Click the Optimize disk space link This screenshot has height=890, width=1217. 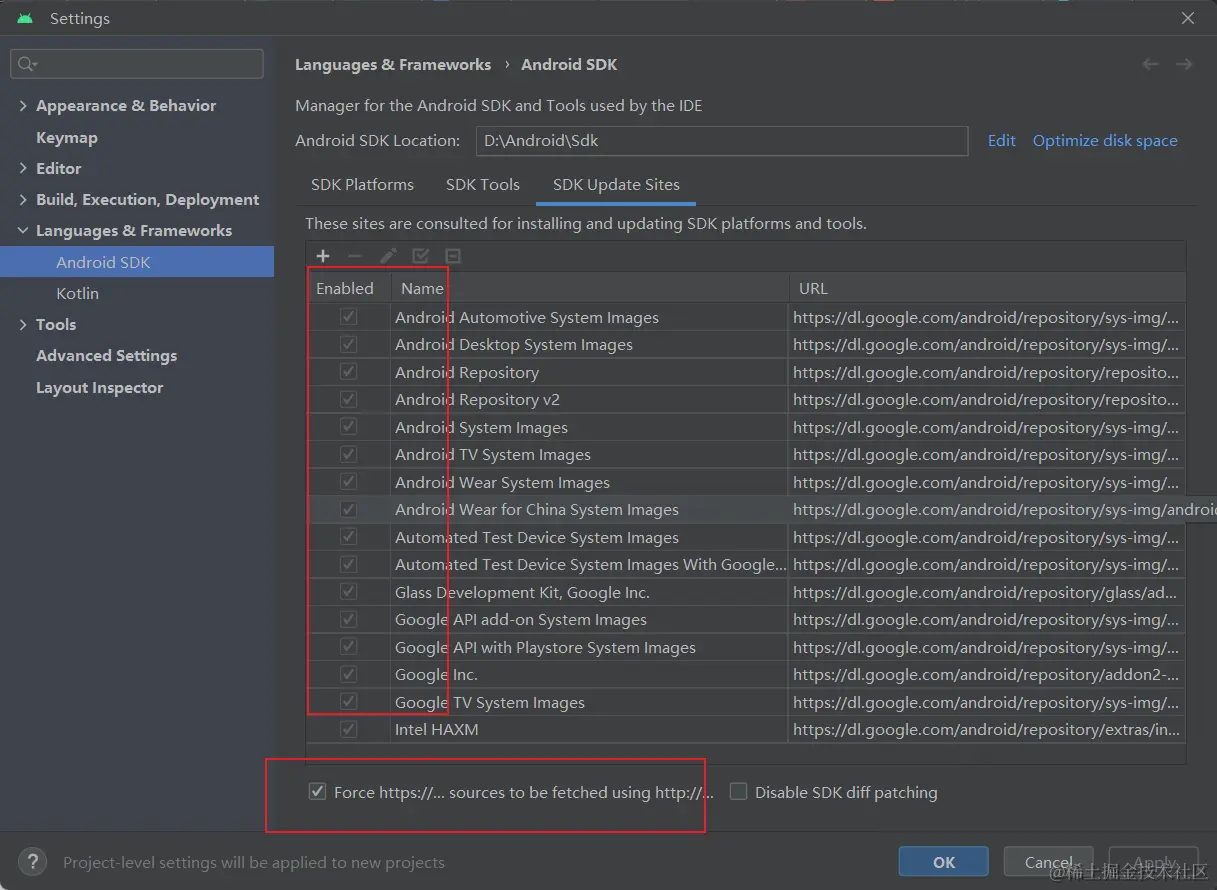[1105, 140]
